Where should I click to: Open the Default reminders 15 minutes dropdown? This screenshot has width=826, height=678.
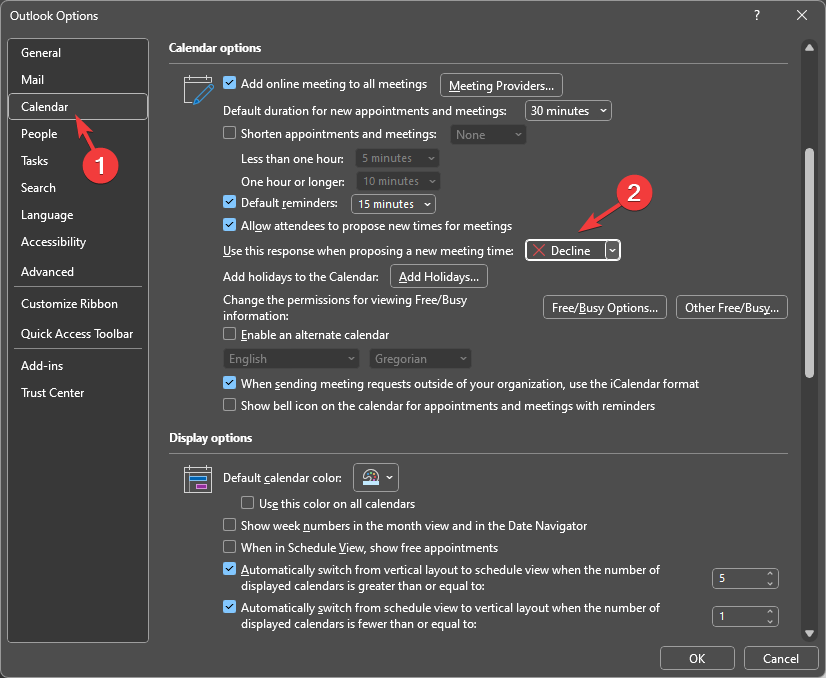393,204
